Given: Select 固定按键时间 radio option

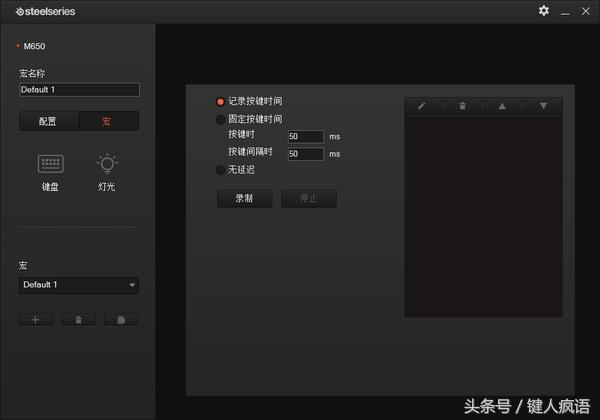Looking at the screenshot, I should point(220,119).
